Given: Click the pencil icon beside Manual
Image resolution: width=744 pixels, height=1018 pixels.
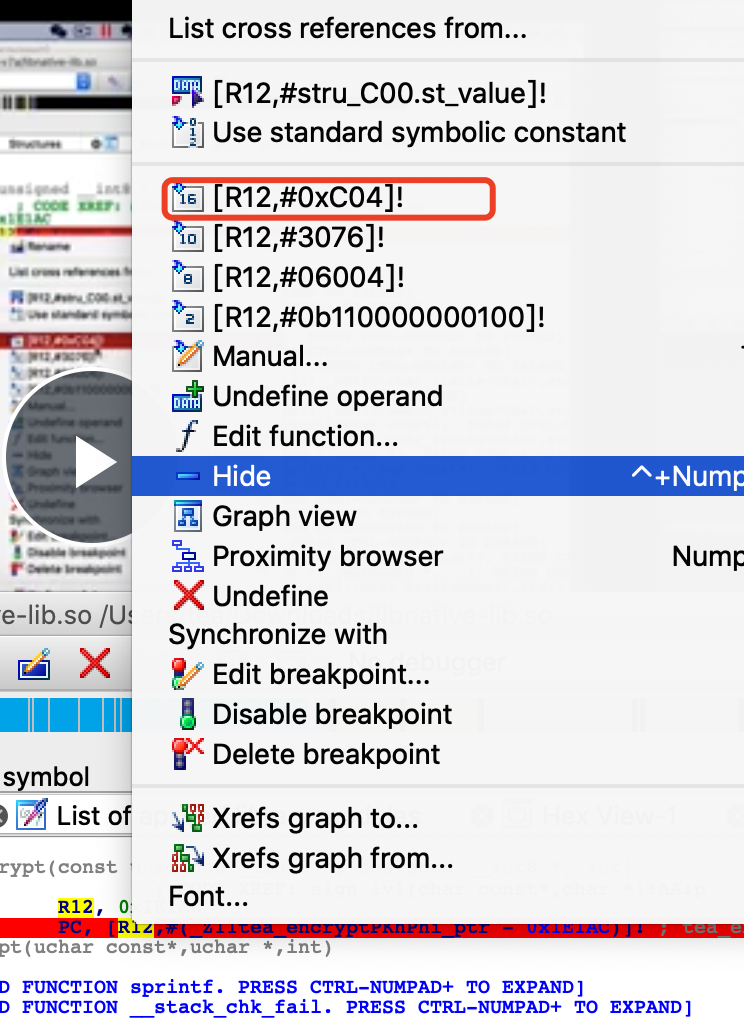Looking at the screenshot, I should pyautogui.click(x=187, y=356).
